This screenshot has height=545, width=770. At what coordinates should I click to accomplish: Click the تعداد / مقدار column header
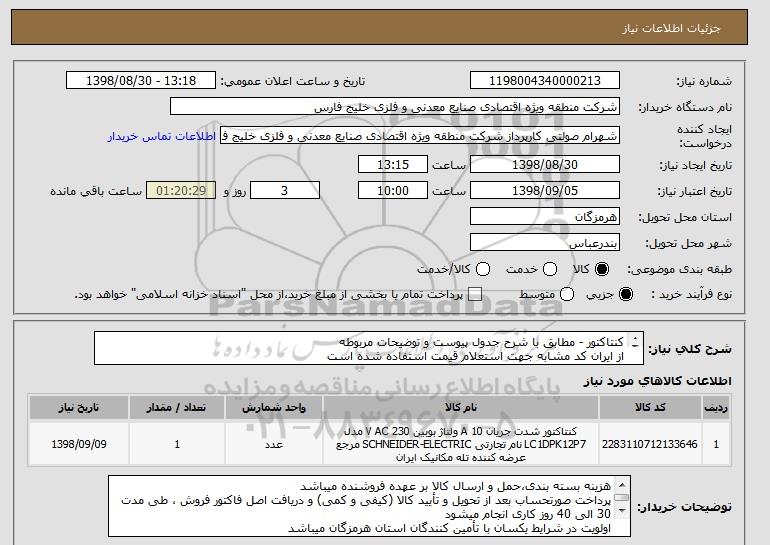pos(177,408)
